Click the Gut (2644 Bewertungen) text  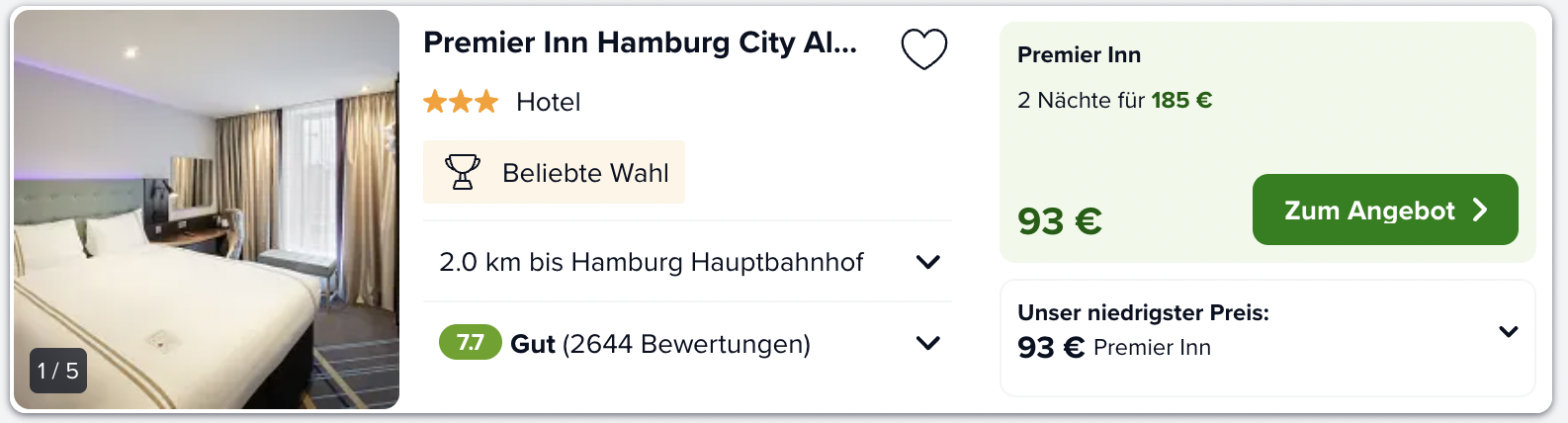[x=660, y=344]
